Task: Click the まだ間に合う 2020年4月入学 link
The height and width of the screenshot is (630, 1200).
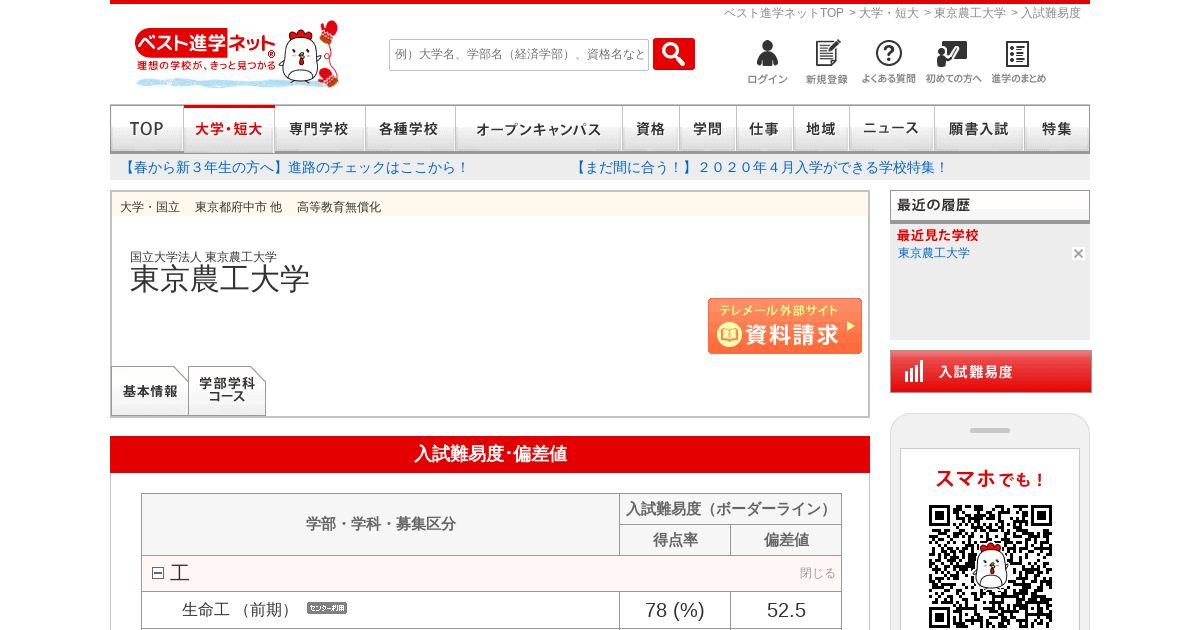Action: tap(759, 168)
